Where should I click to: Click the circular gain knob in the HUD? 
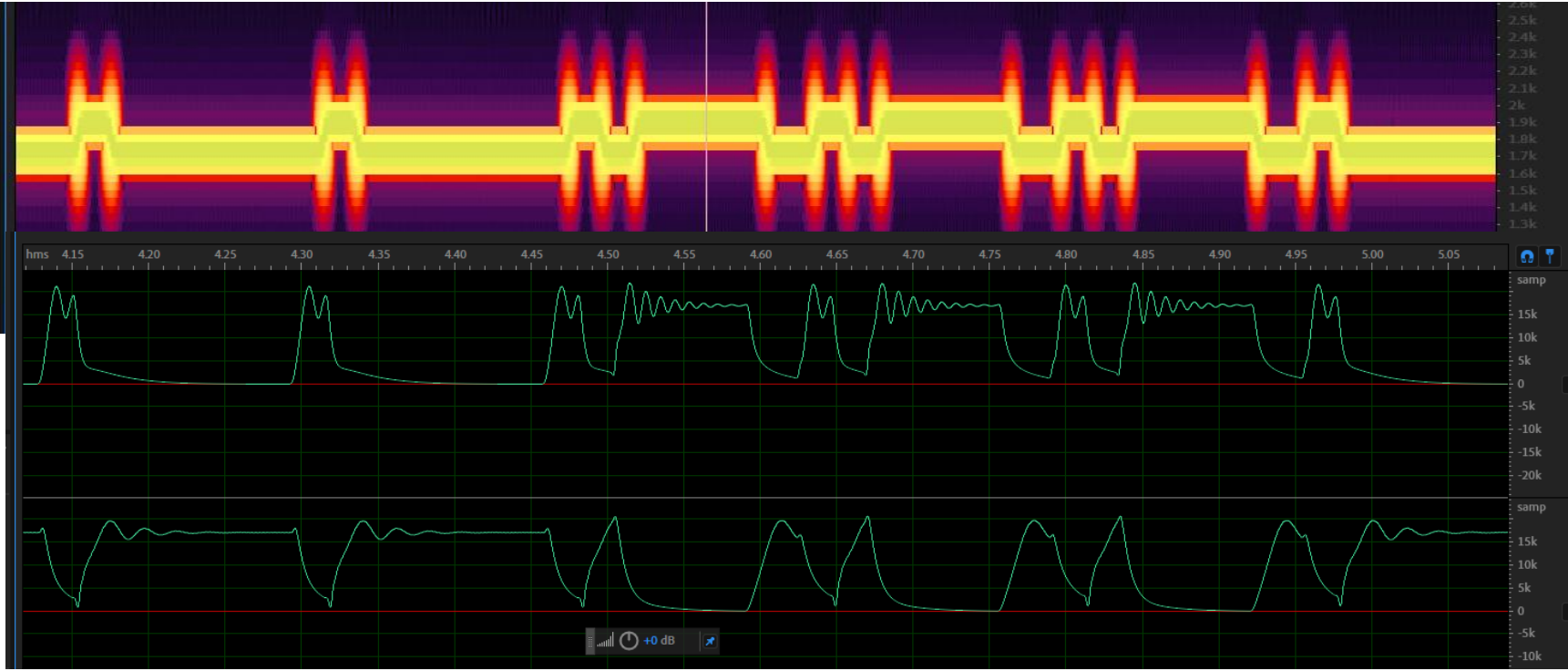629,641
